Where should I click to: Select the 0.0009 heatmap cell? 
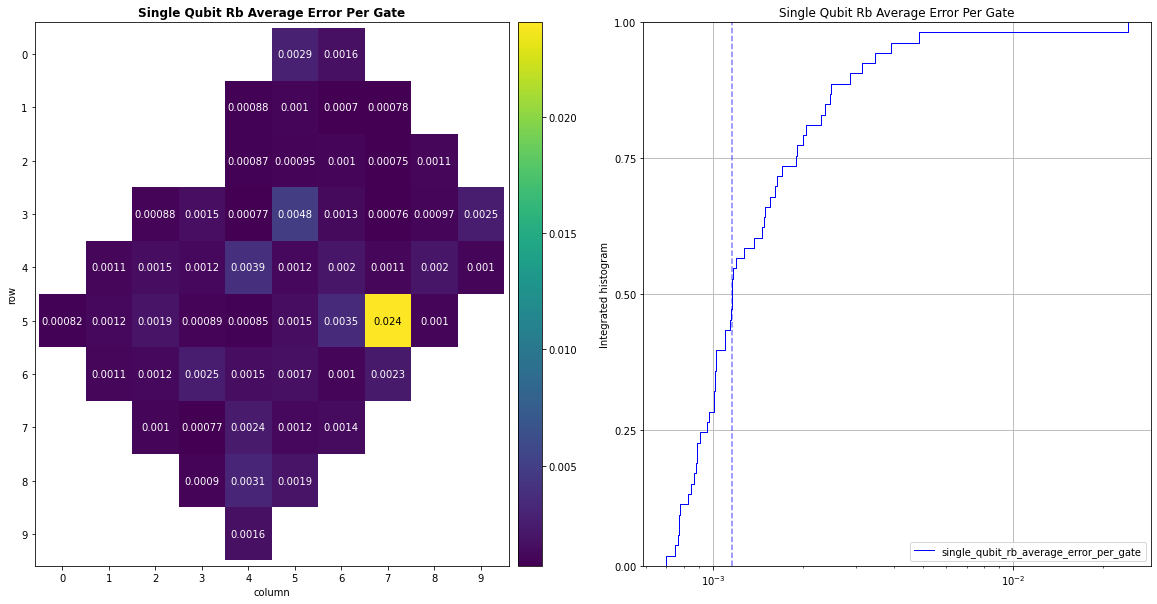point(201,481)
